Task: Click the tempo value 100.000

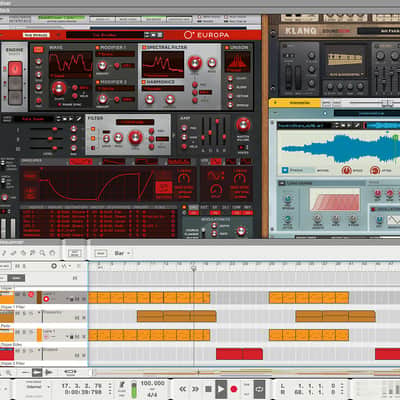Action: [153, 383]
